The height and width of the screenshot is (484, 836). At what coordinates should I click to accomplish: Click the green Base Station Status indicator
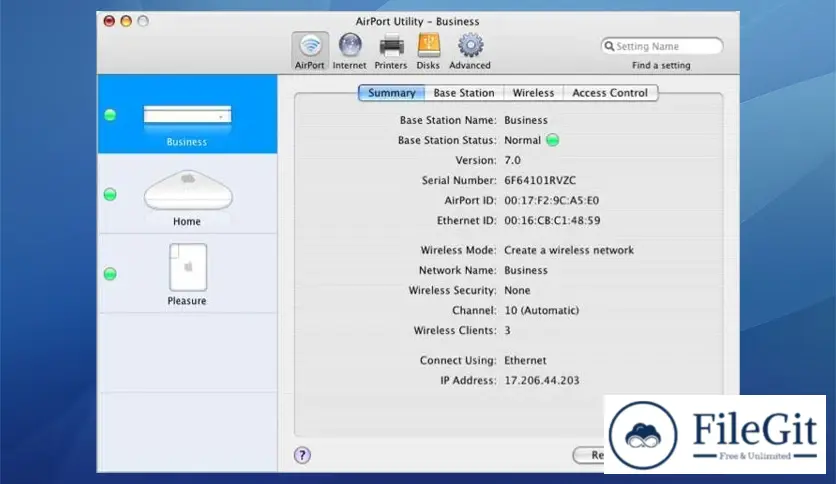pos(553,140)
